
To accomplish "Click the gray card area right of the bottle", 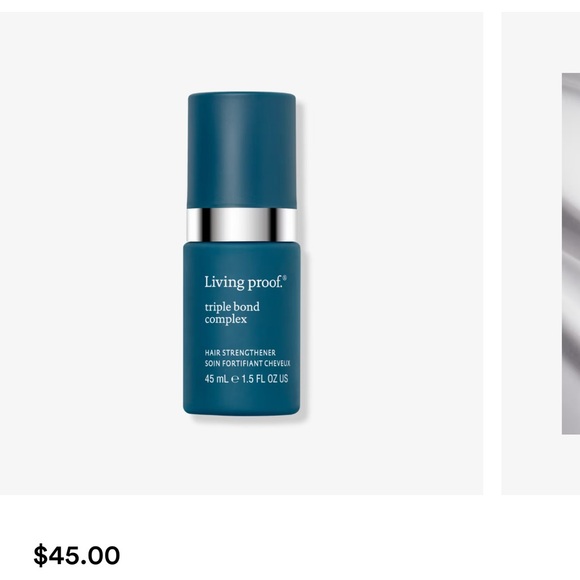I will pyautogui.click(x=392, y=254).
